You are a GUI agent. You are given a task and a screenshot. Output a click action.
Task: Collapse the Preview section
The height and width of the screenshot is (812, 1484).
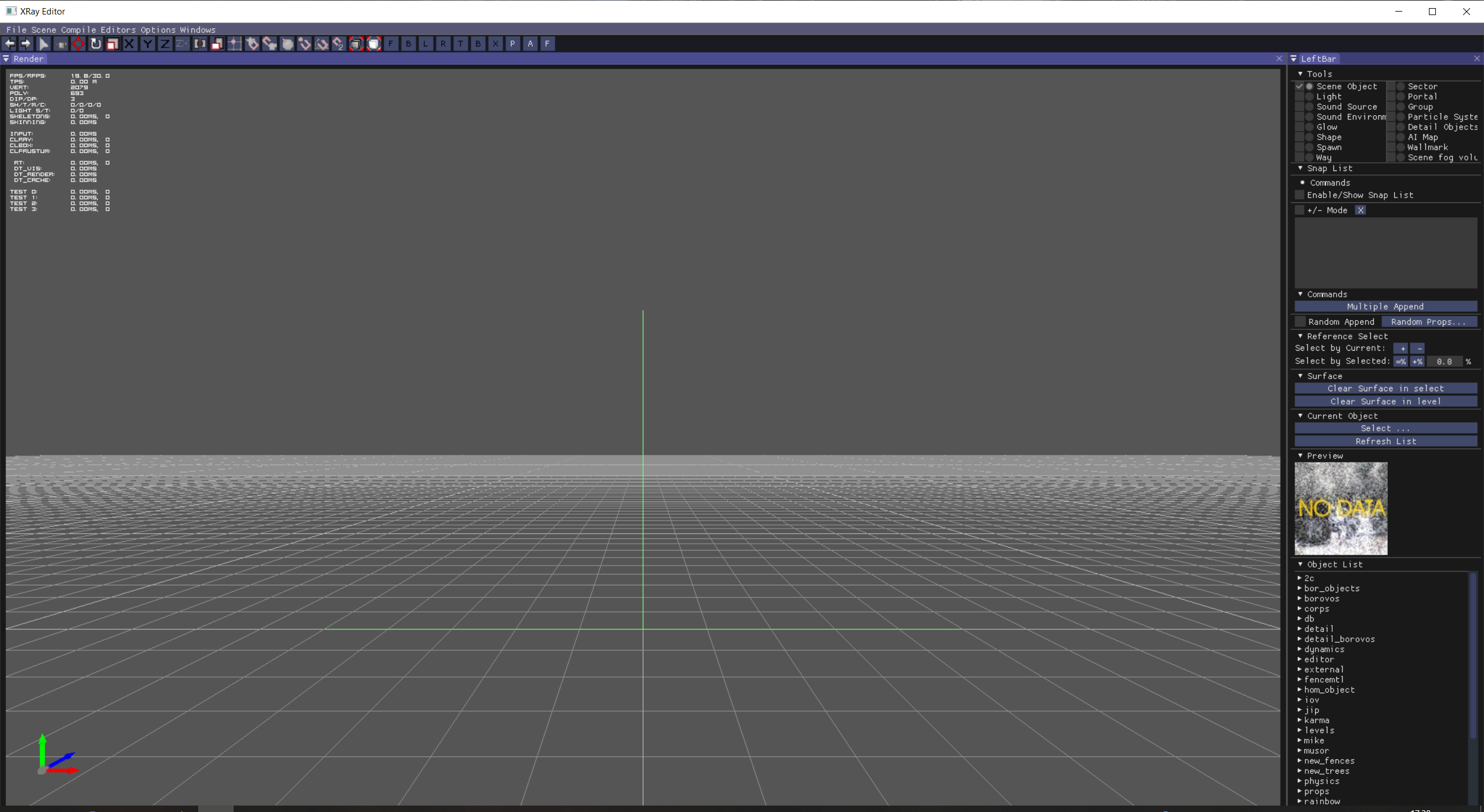point(1300,456)
